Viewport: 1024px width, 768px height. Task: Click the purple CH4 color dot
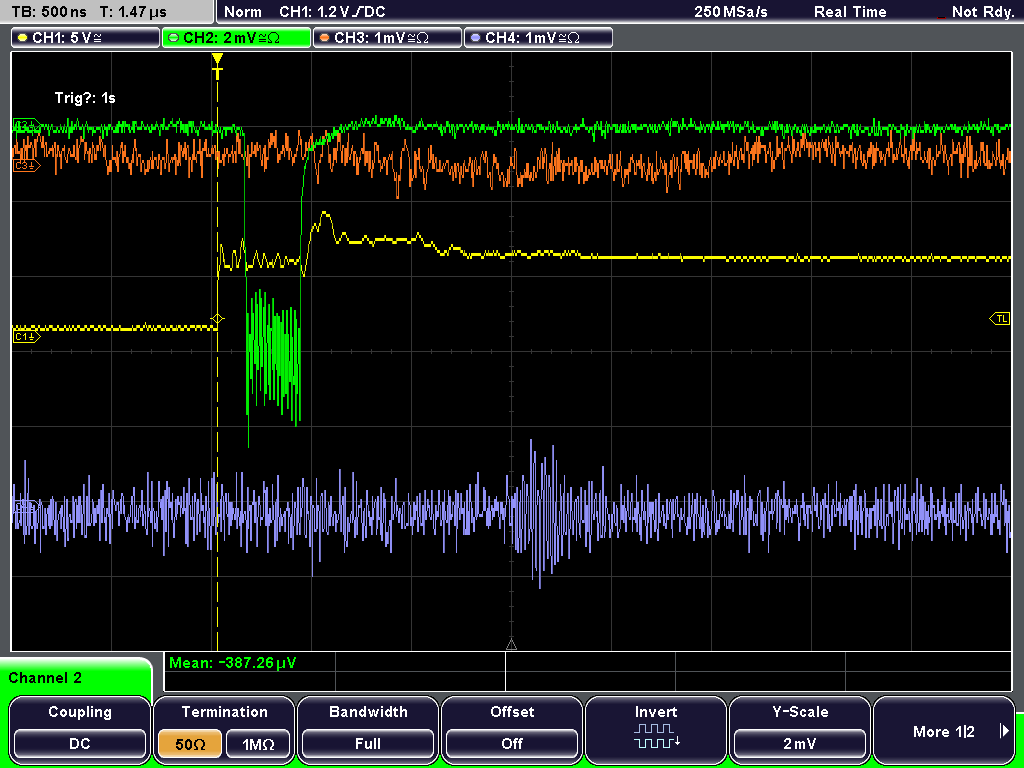click(x=475, y=38)
